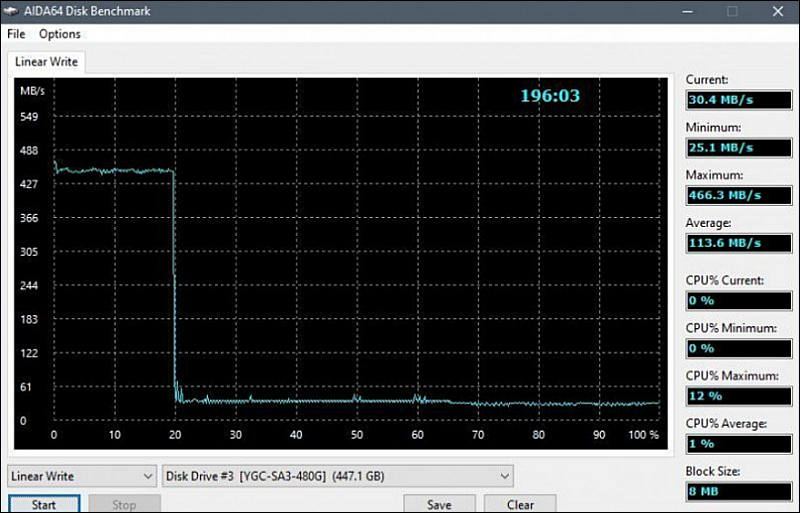Click the 100 % label on horizontal axis
This screenshot has height=513, width=800.
pyautogui.click(x=643, y=435)
